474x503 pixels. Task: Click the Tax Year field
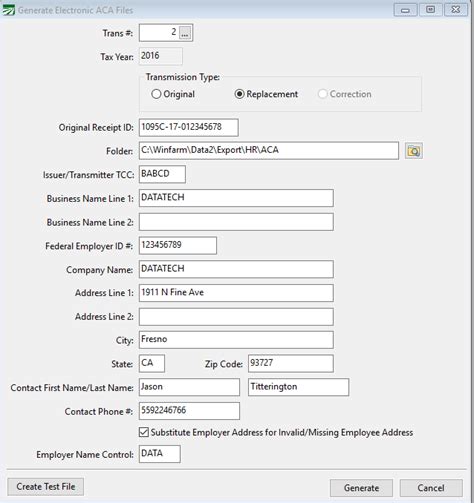[161, 56]
